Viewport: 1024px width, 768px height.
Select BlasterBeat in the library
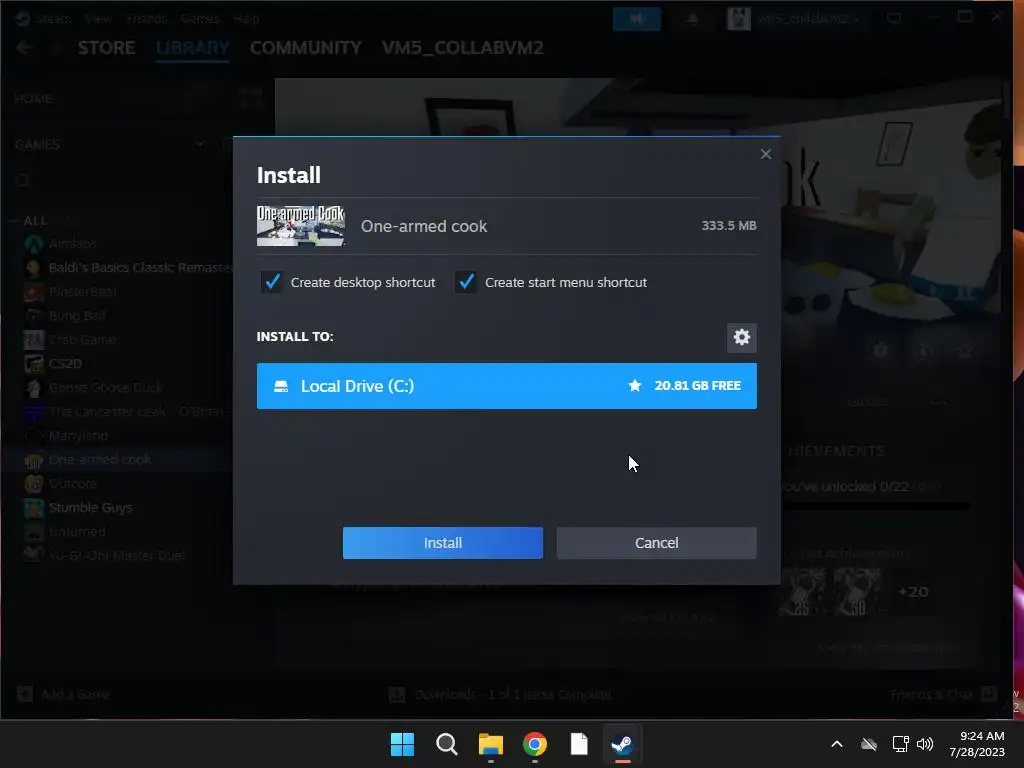pyautogui.click(x=83, y=292)
